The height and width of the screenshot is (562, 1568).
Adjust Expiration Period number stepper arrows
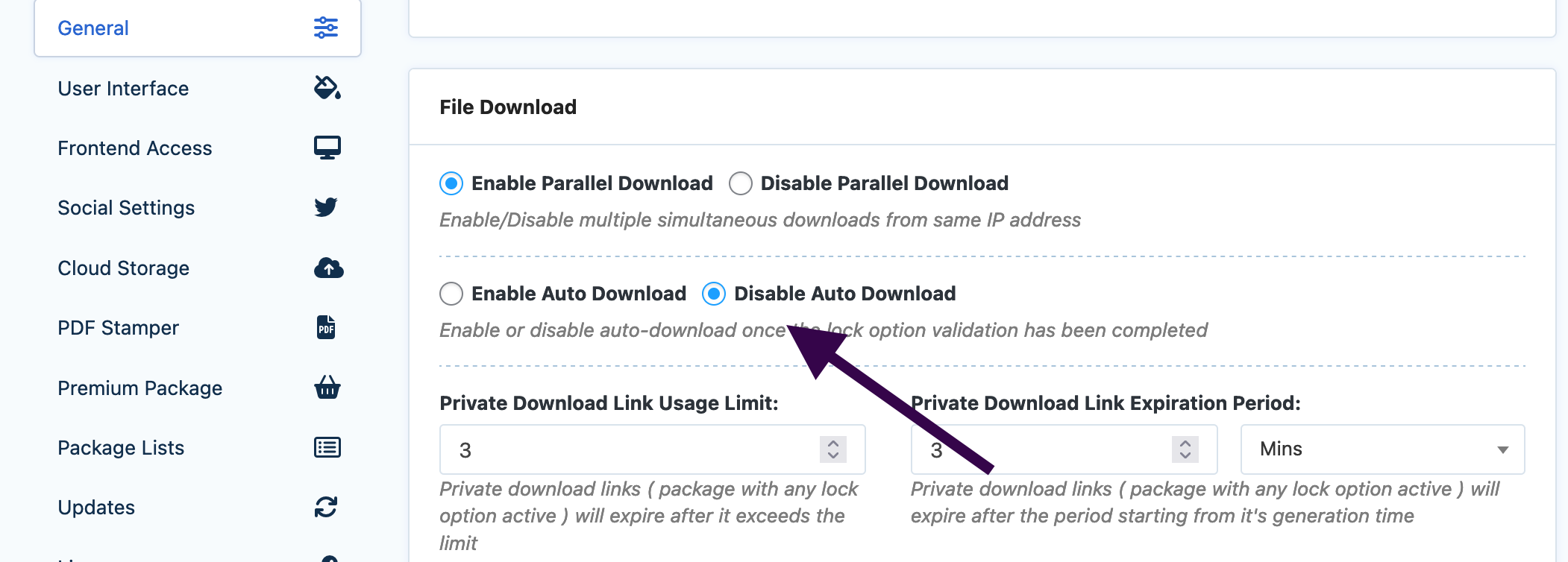click(x=1185, y=449)
